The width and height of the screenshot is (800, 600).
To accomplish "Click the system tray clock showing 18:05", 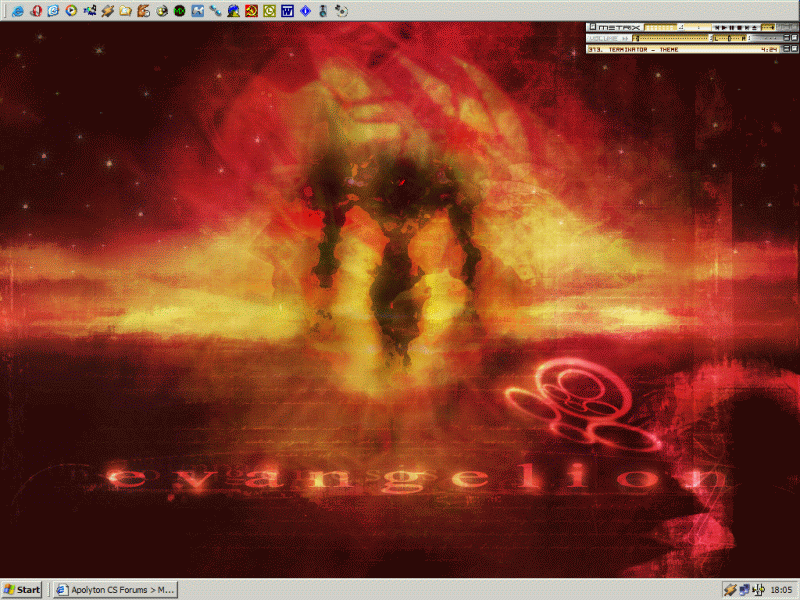I will pos(781,589).
